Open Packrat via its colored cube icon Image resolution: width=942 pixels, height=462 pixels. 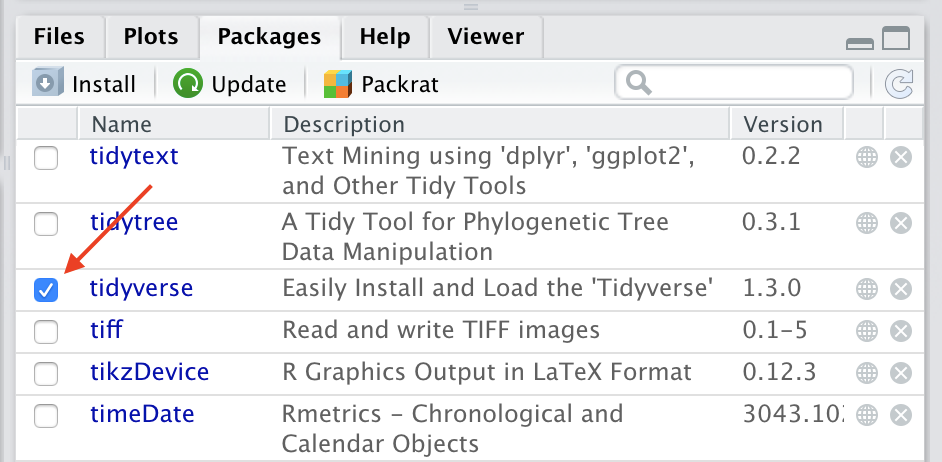tap(338, 83)
